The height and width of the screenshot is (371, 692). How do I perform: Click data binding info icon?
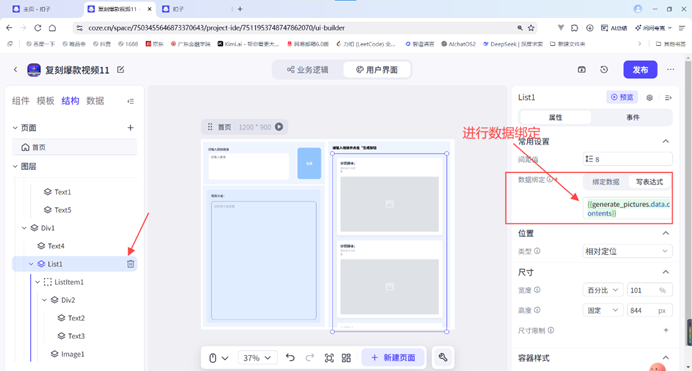[549, 179]
